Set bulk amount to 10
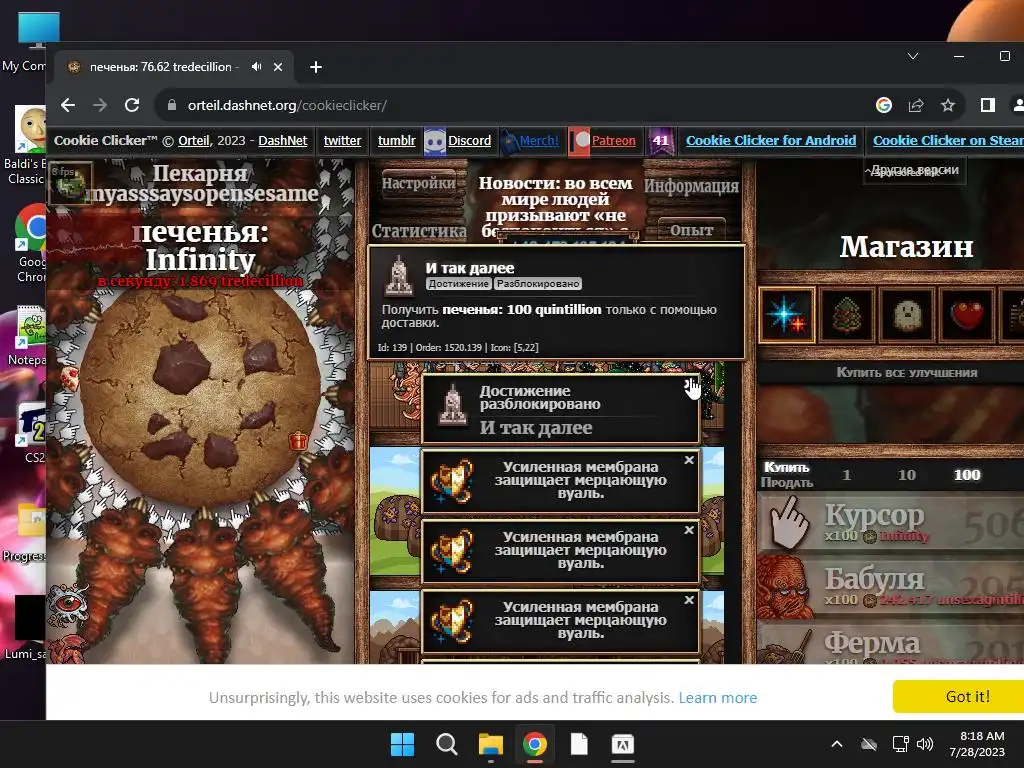 coord(906,475)
